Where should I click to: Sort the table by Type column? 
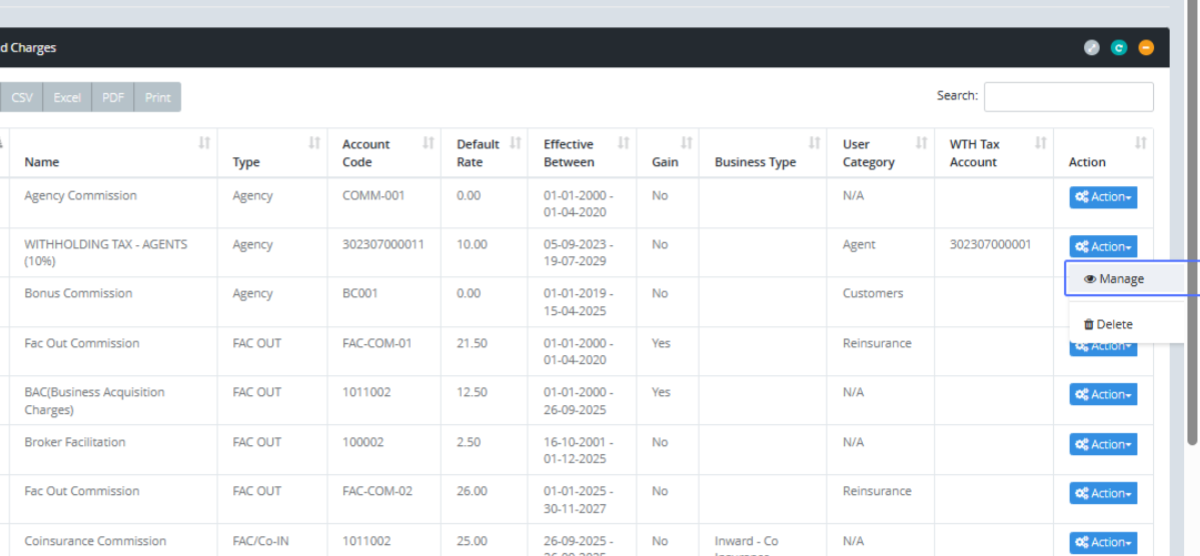point(314,144)
